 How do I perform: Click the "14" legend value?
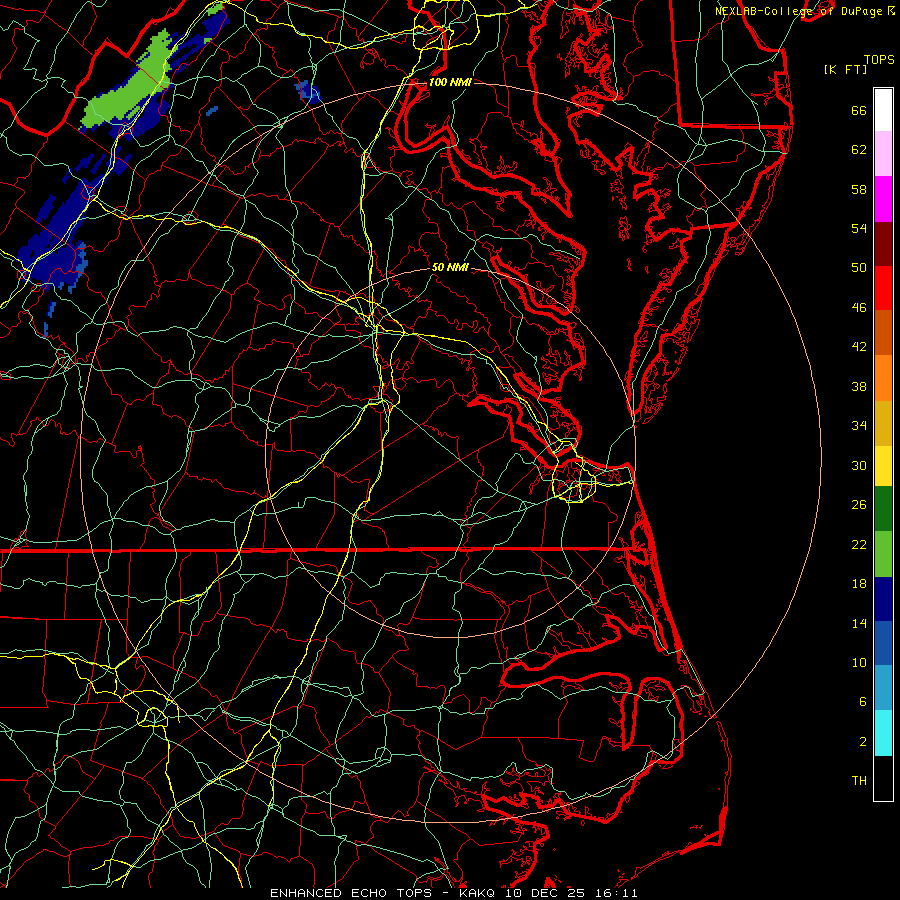pos(859,623)
